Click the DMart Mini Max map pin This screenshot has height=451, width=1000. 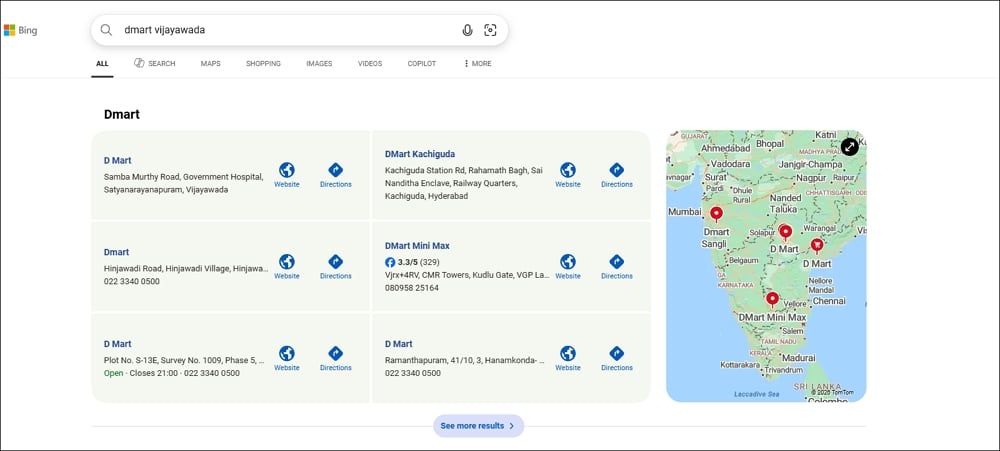(772, 299)
